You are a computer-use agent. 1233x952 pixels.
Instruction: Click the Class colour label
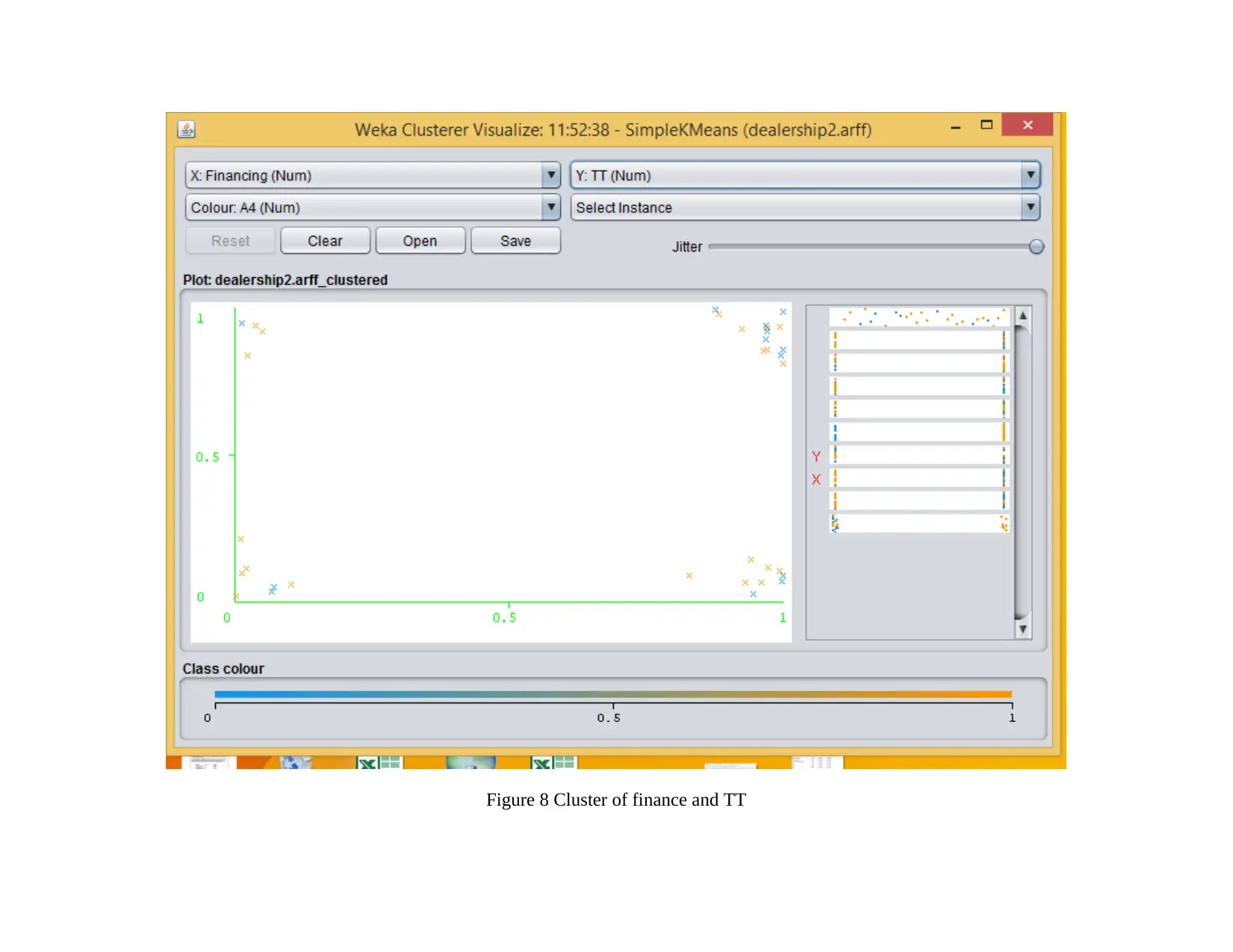point(223,669)
